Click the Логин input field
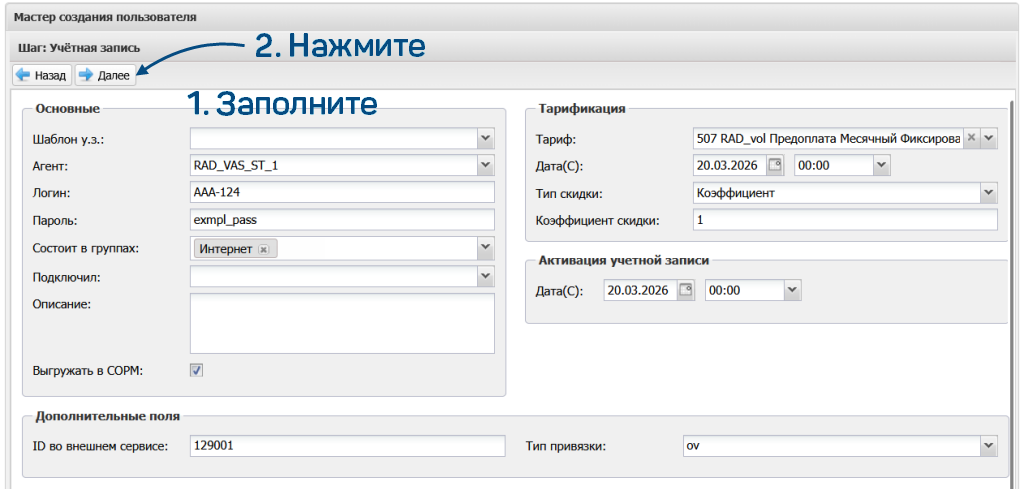Image resolution: width=1024 pixels, height=489 pixels. coord(342,193)
